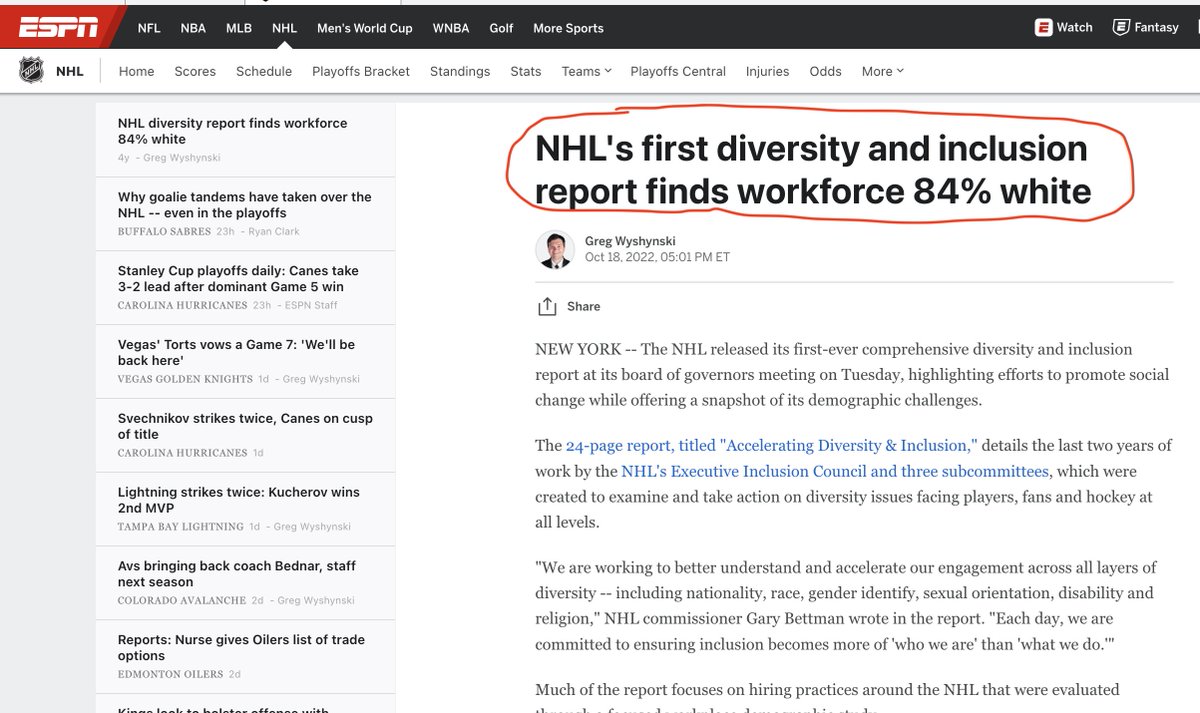Viewport: 1200px width, 713px height.
Task: Open story 'Reports: Nurse gives Oilers list'
Action: pos(241,648)
